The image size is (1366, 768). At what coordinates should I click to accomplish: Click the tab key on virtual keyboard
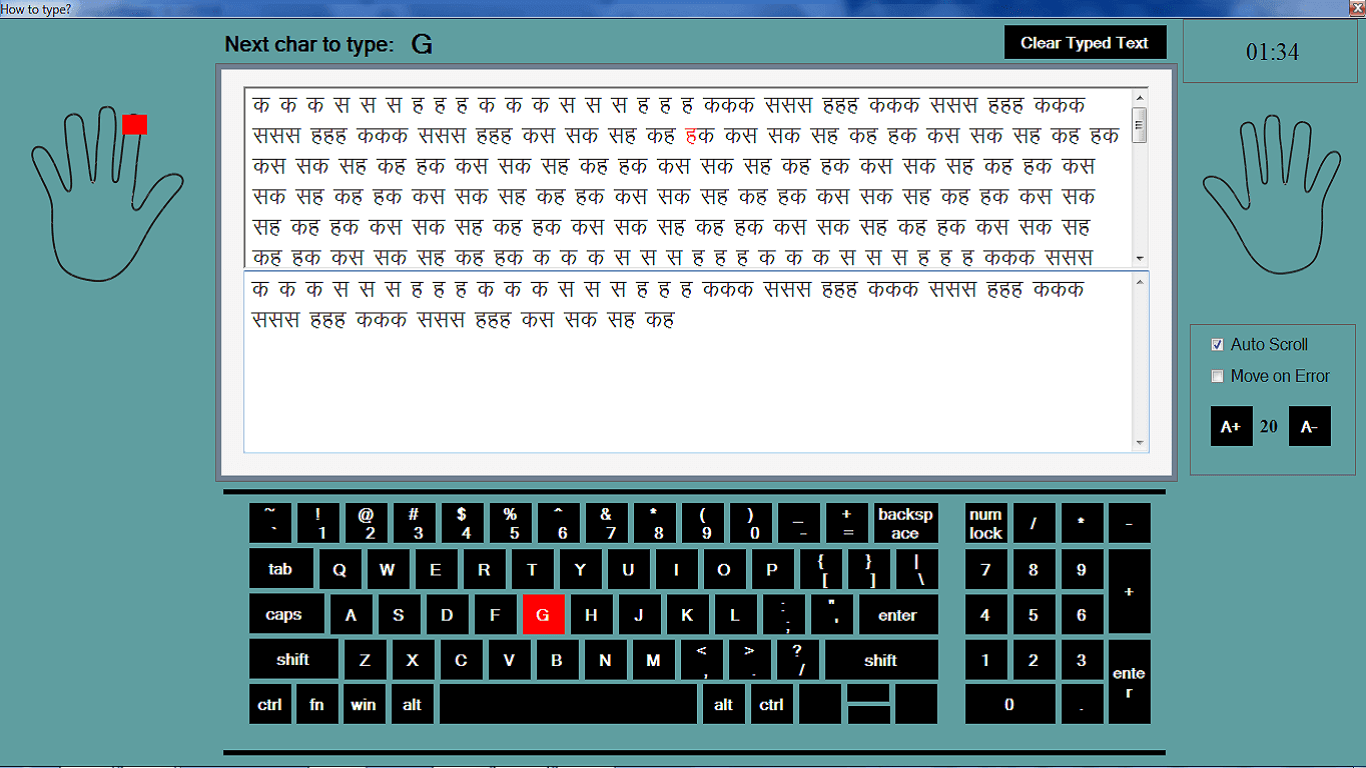click(x=280, y=569)
